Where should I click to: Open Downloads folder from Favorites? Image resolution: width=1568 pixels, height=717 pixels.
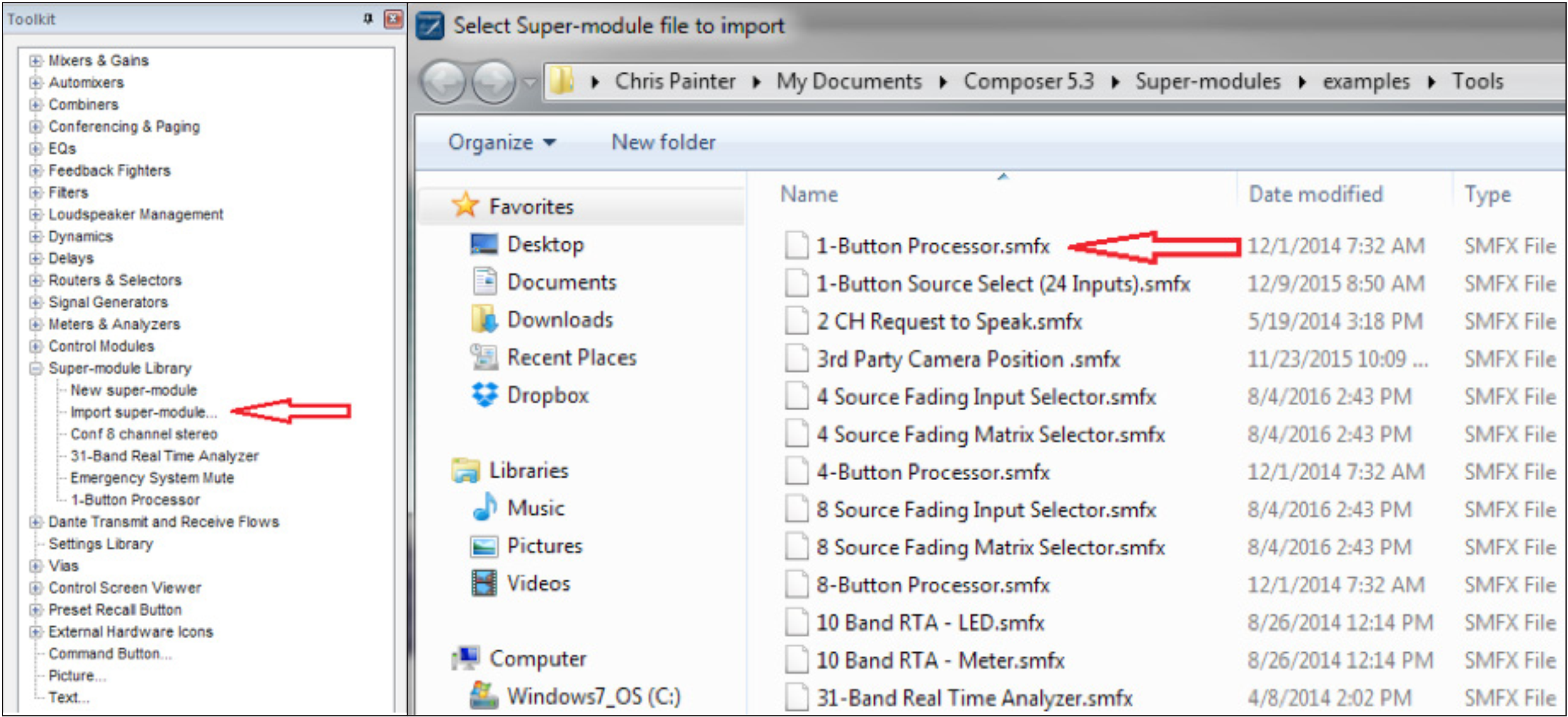559,320
